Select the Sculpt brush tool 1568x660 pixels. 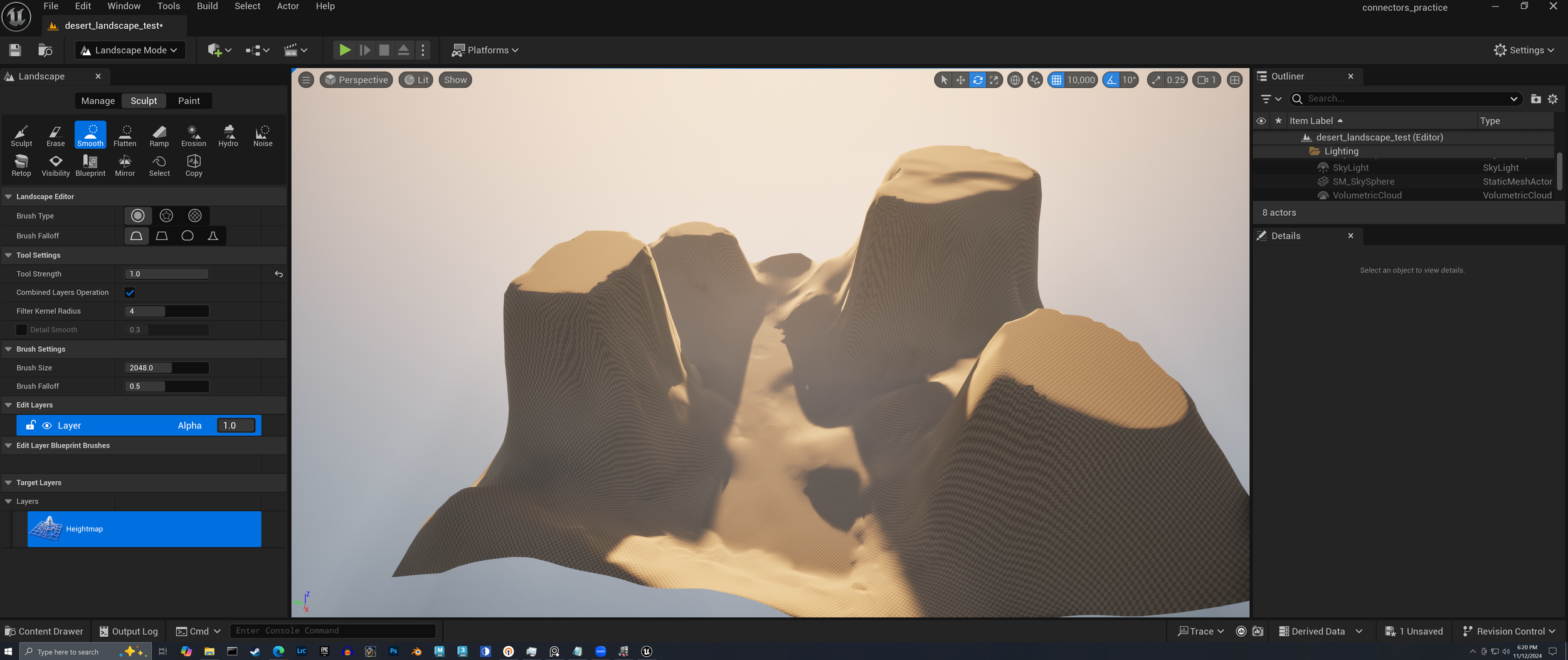click(21, 136)
